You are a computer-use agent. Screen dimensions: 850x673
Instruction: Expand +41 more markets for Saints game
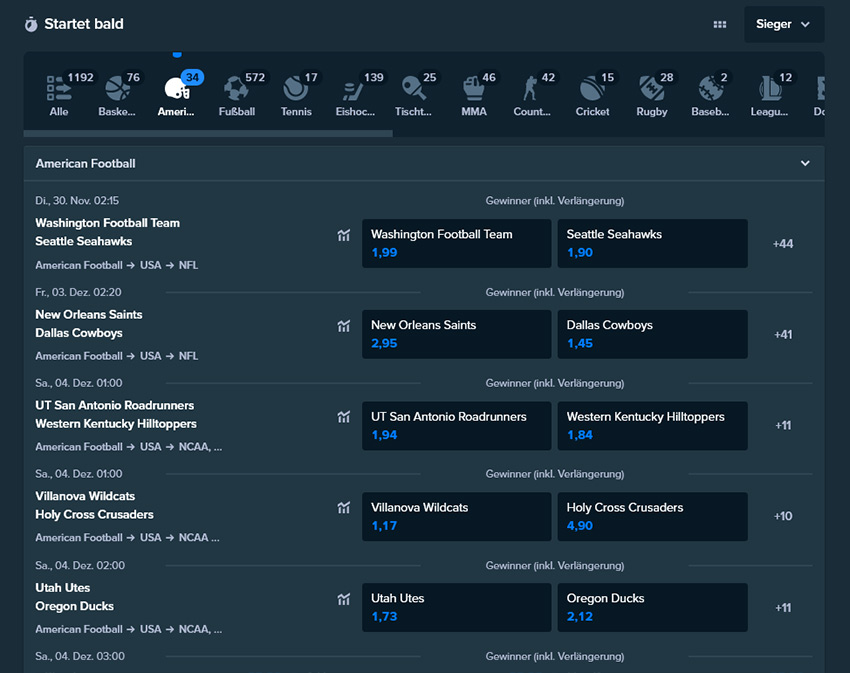coord(783,335)
